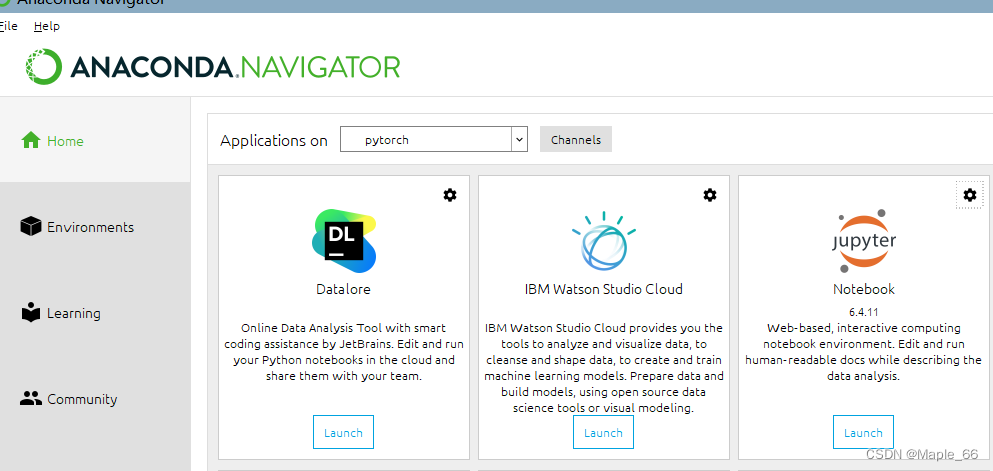
Task: Launch IBM Watson Studio Cloud
Action: coord(603,432)
